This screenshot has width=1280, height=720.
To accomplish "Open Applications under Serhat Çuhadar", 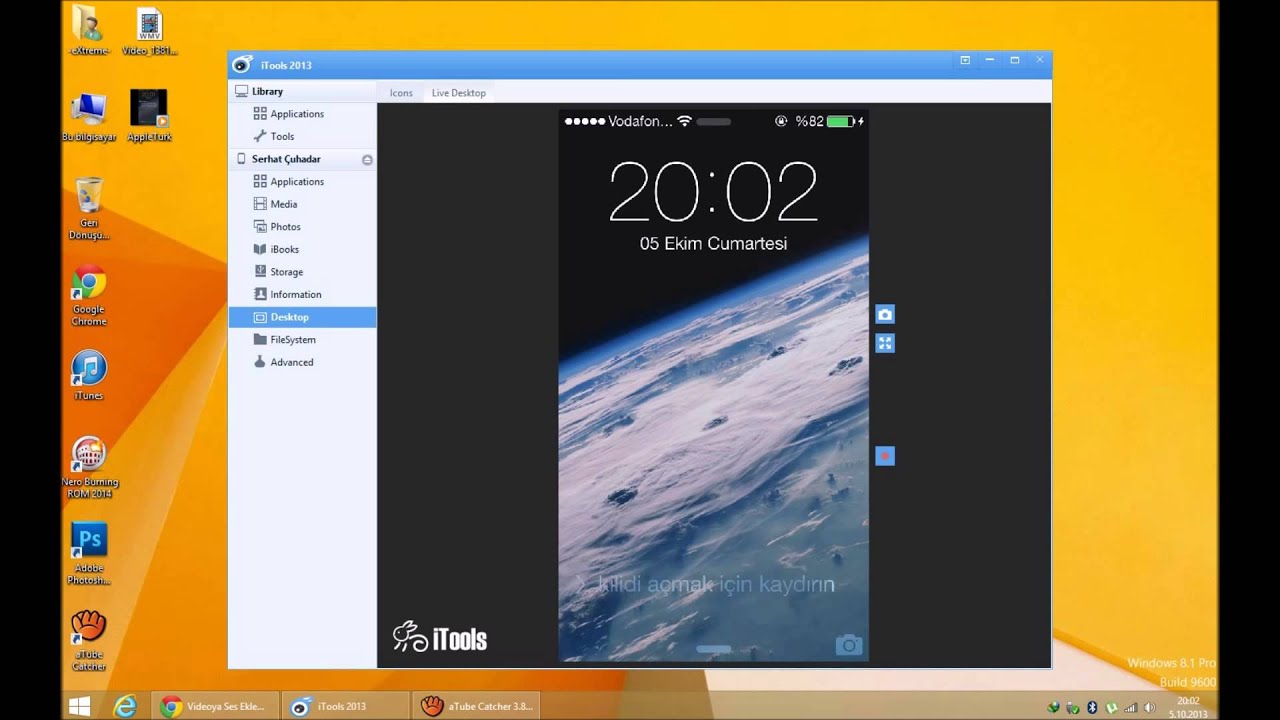I will pyautogui.click(x=302, y=182).
